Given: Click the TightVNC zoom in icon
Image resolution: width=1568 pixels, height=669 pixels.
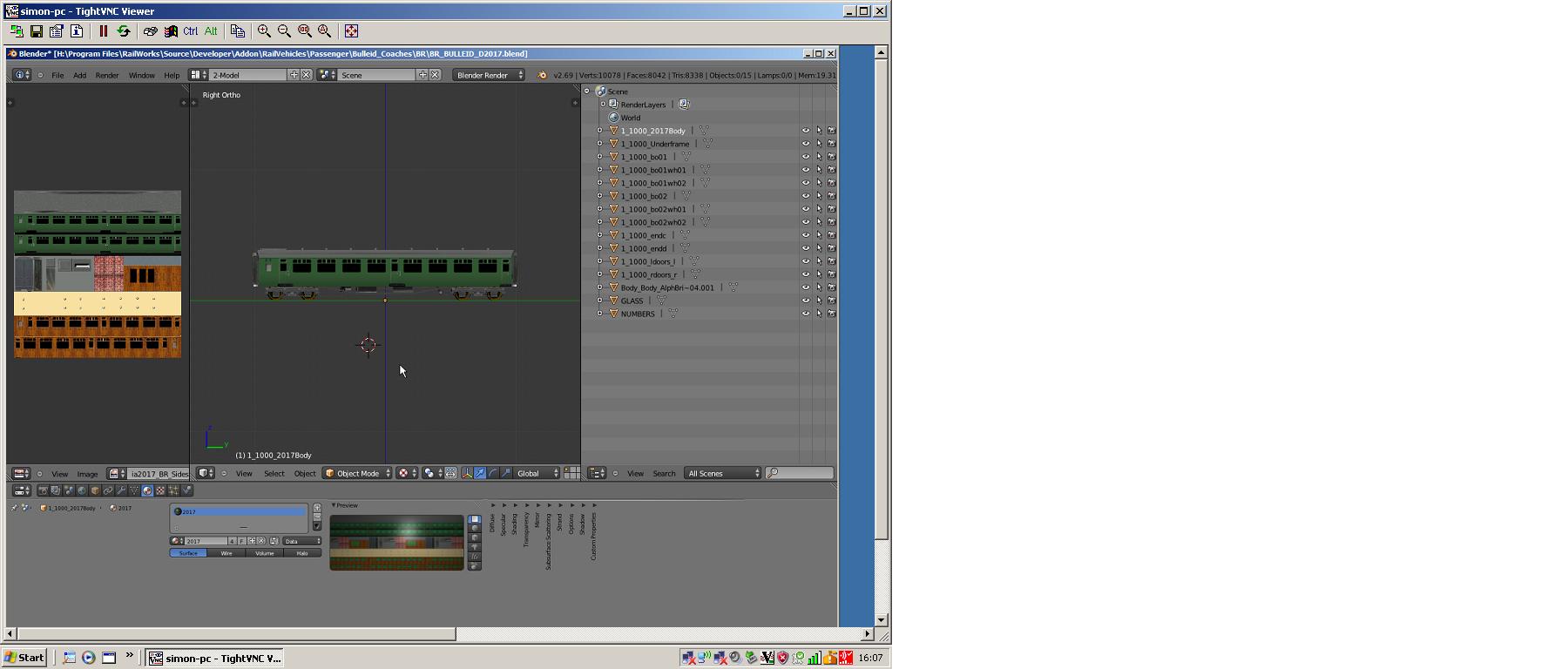Looking at the screenshot, I should click(x=264, y=30).
